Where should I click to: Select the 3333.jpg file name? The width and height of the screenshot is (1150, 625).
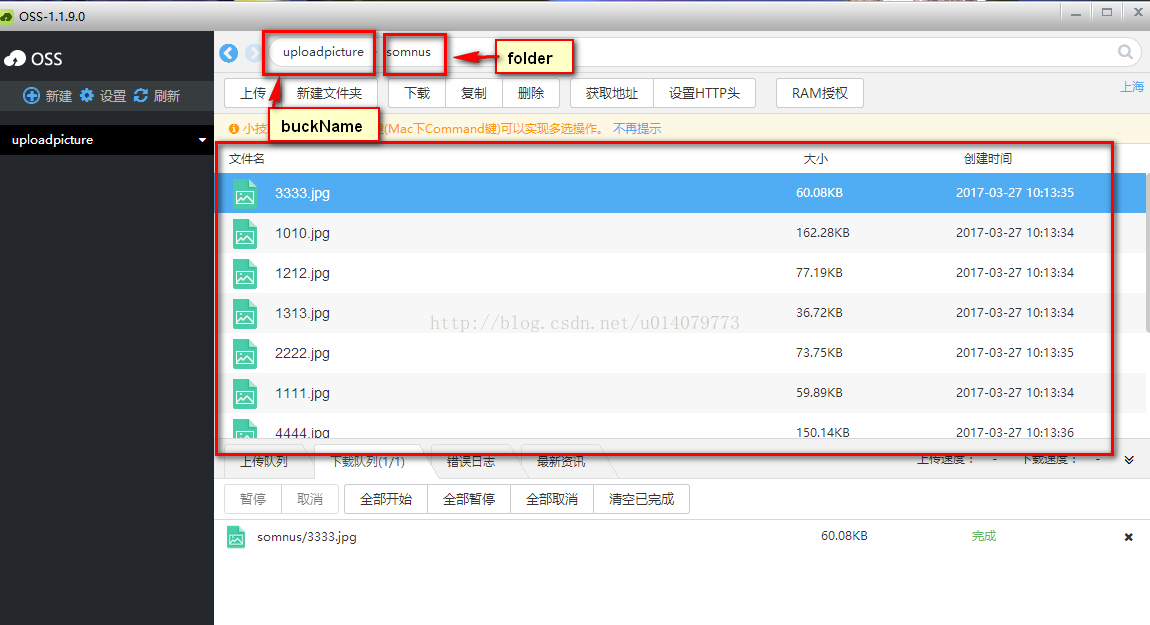pyautogui.click(x=302, y=193)
